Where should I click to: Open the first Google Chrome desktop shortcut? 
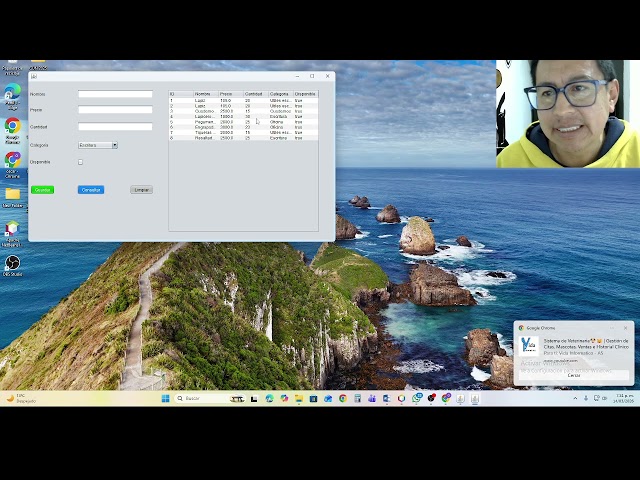click(12, 127)
